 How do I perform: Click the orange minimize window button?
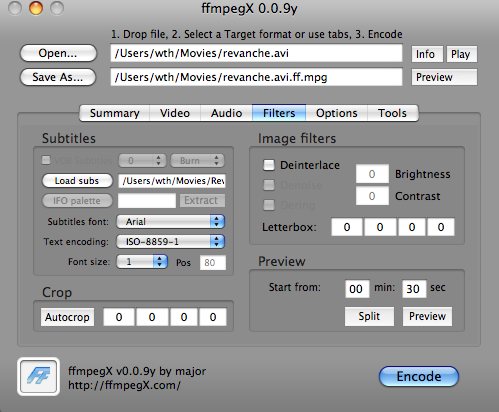pyautogui.click(x=36, y=8)
